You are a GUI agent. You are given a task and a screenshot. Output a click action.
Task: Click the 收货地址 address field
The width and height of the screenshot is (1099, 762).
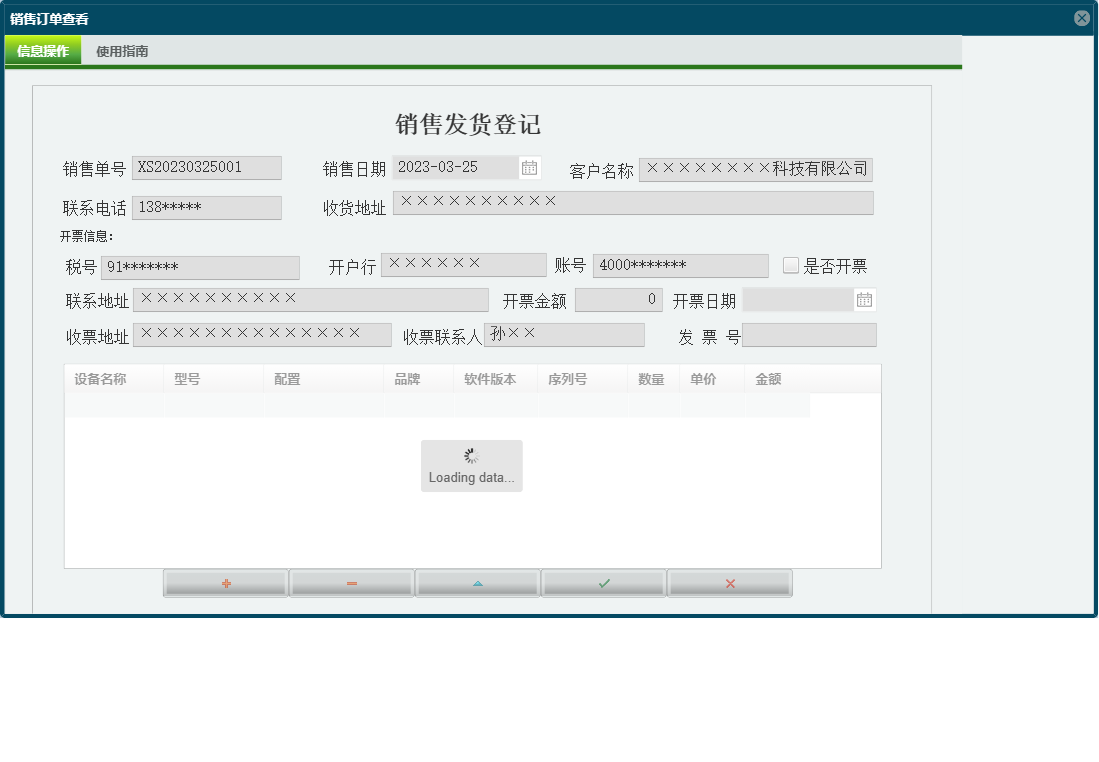click(x=633, y=203)
